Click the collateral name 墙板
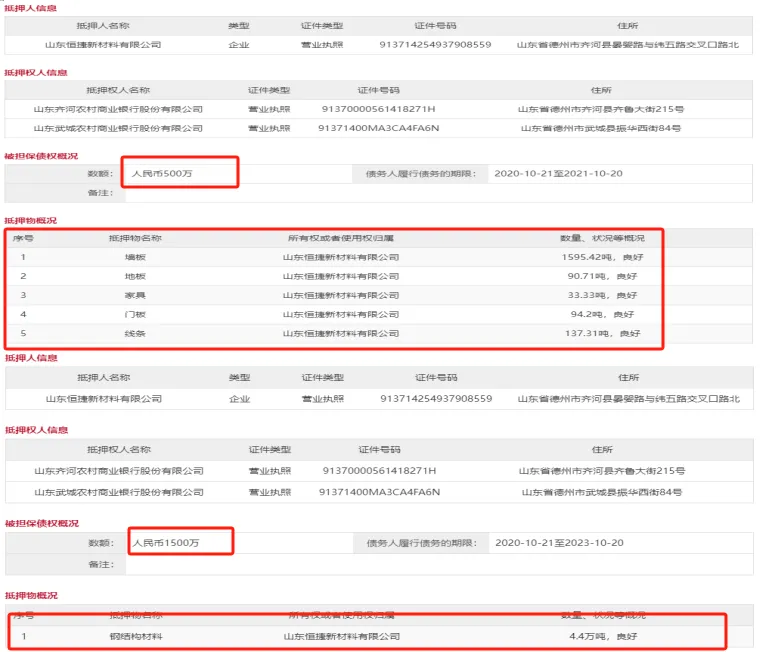The width and height of the screenshot is (760, 652). [135, 257]
